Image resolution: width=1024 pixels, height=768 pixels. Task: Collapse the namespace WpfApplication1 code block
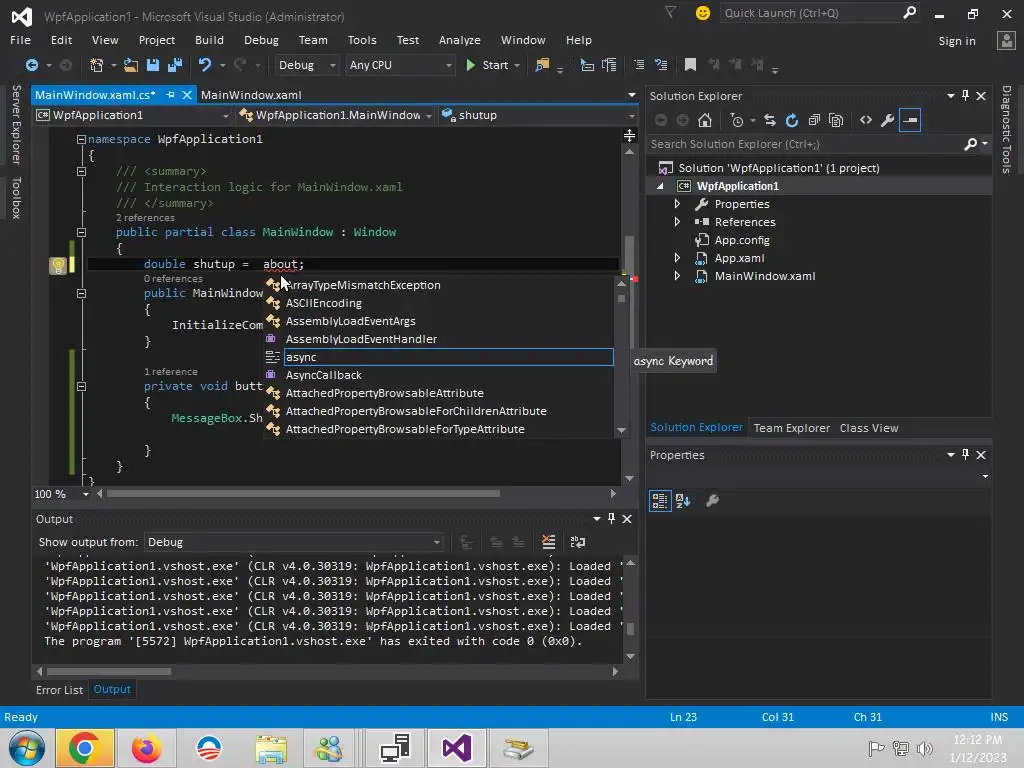coord(82,139)
